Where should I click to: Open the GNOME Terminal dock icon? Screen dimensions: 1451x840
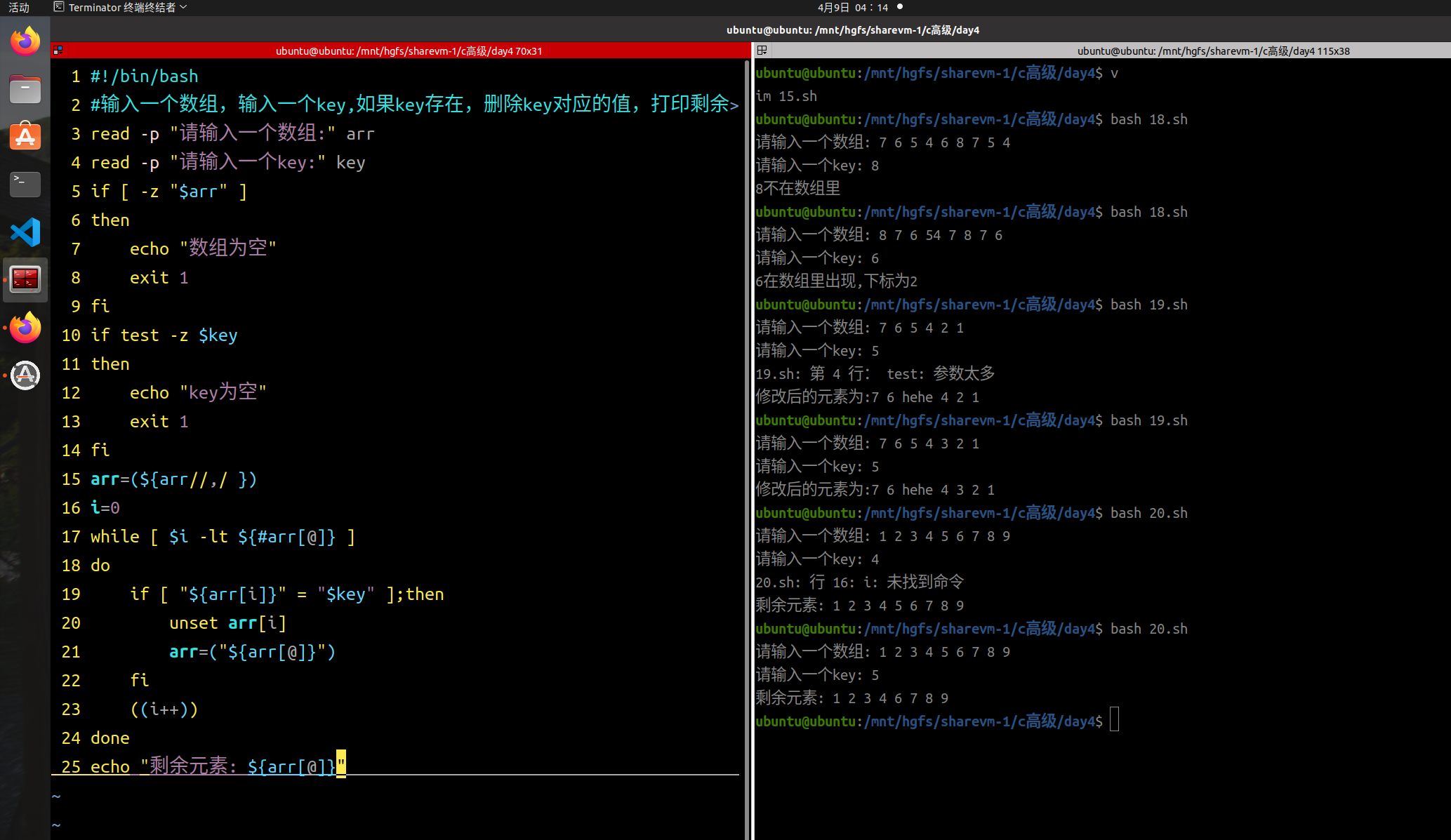pos(25,184)
